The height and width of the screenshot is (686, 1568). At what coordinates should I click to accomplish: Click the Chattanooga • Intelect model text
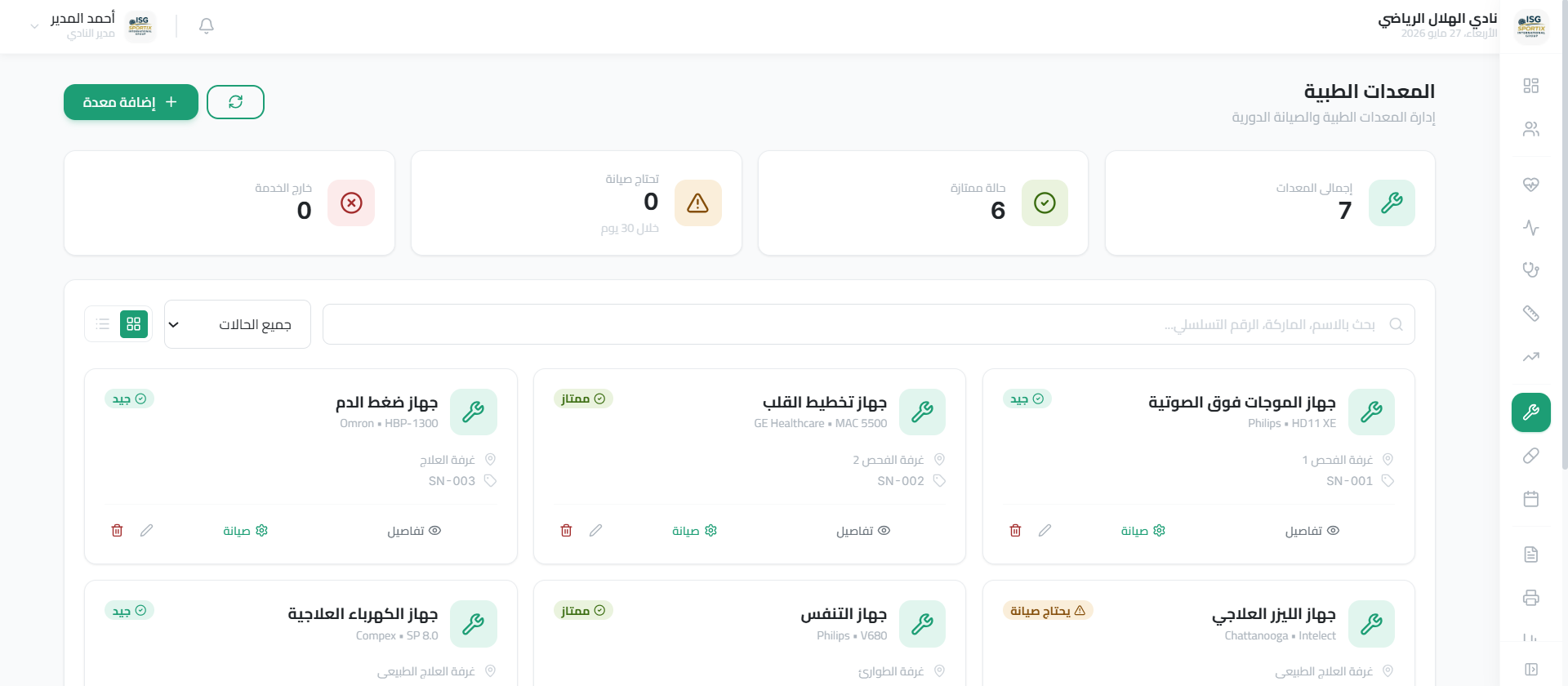point(1281,635)
